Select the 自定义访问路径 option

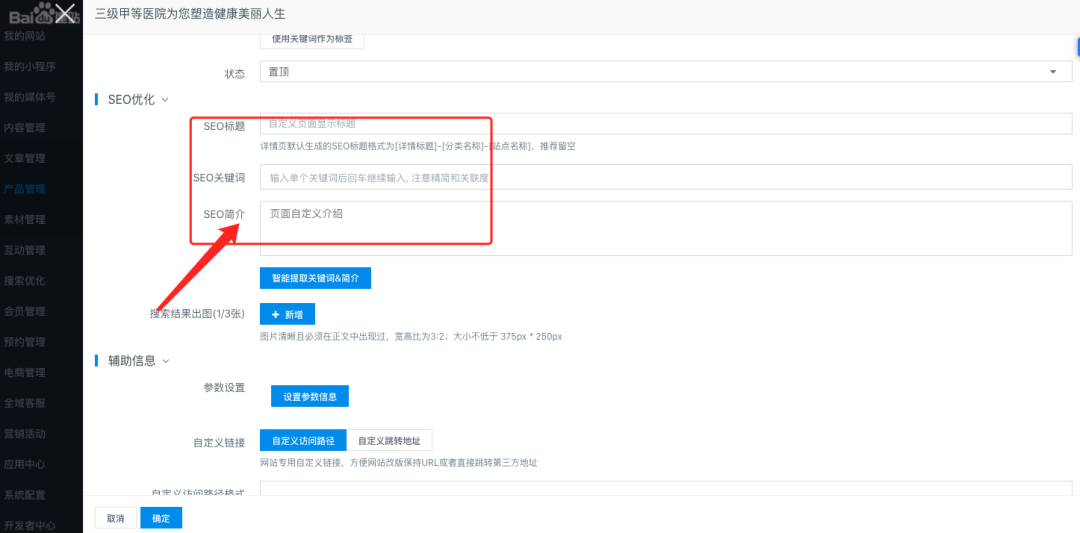pyautogui.click(x=303, y=441)
